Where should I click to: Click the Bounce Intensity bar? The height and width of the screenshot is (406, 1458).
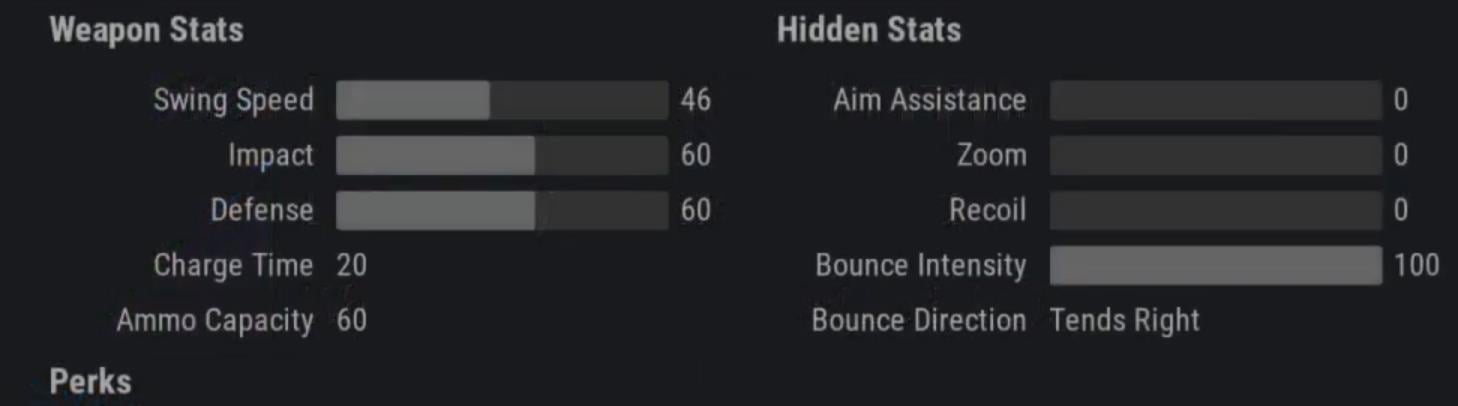click(1215, 265)
